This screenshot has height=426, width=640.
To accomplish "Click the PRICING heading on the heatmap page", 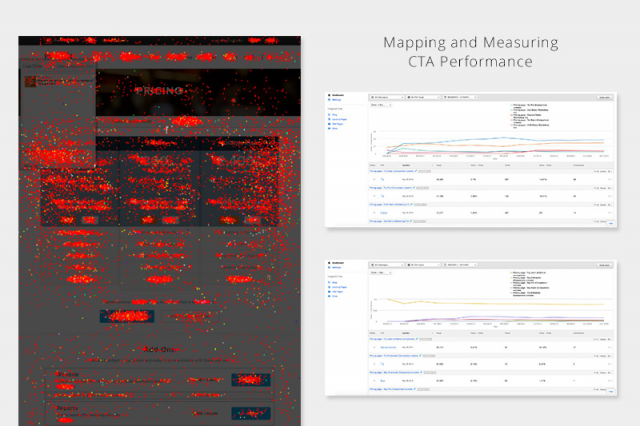I will (160, 90).
